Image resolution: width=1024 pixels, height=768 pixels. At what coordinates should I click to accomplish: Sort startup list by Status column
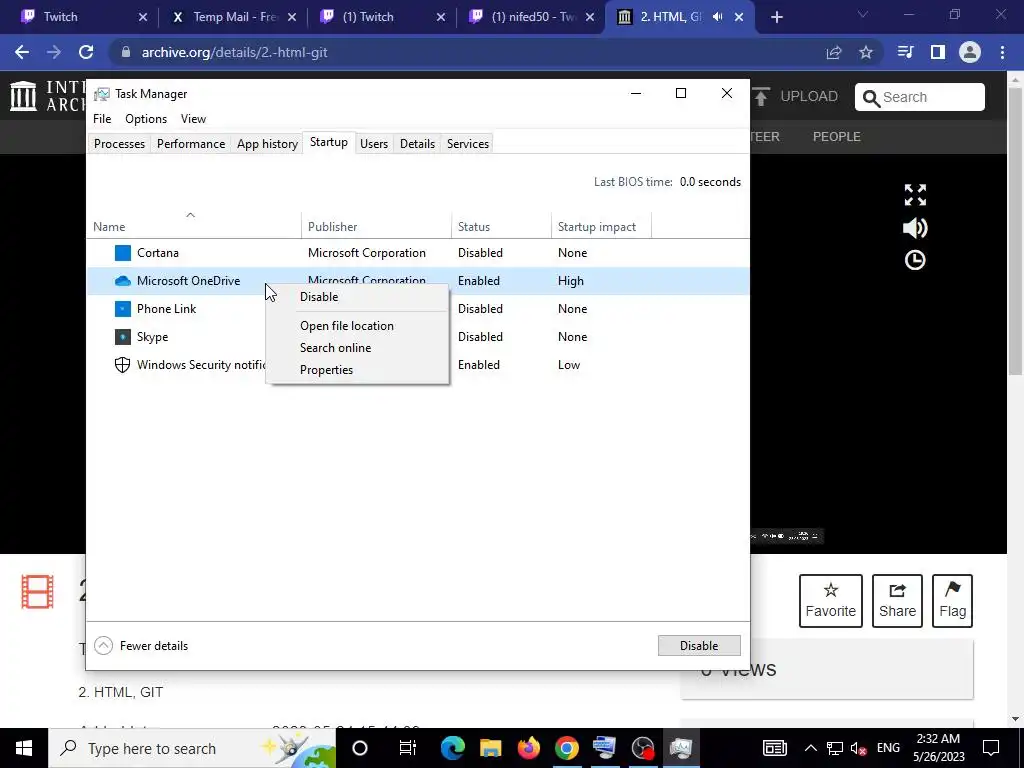(x=502, y=227)
